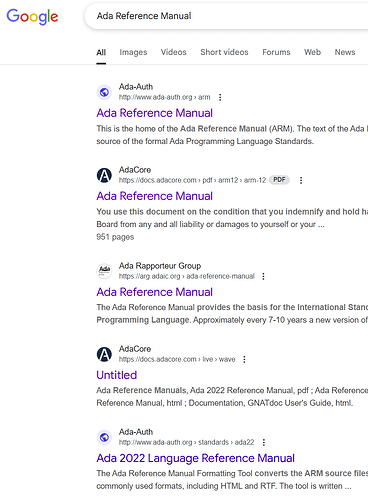Open the Untitled result from AdaCore
Viewport: 368px width, 500px height.
coord(117,375)
